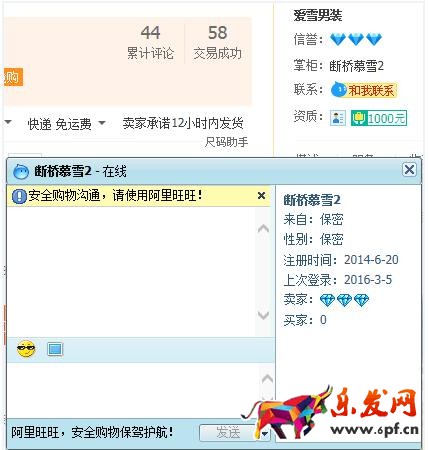Click the 发送 send button
429x450 pixels.
click(229, 433)
